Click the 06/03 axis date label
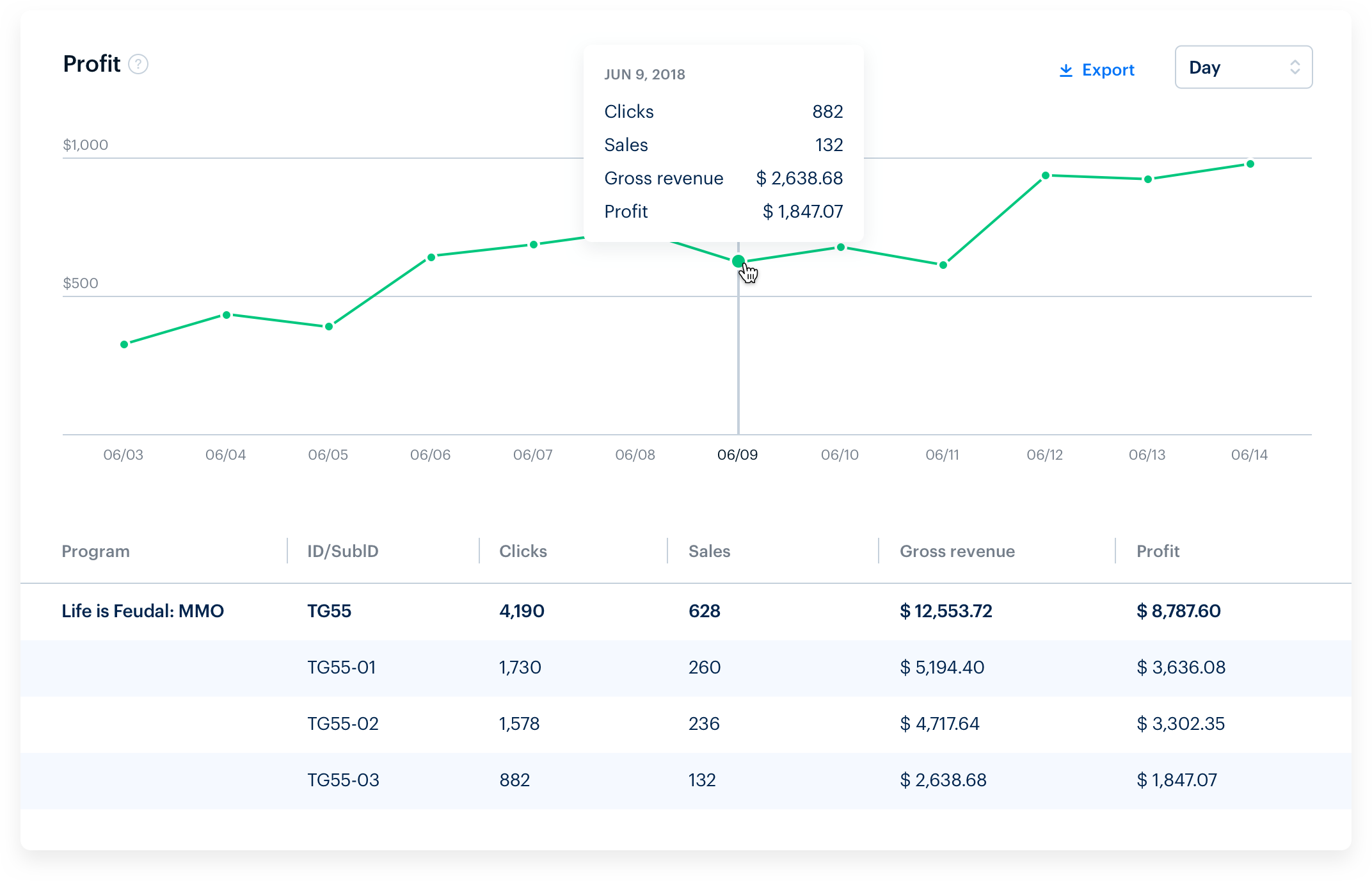 (x=124, y=455)
